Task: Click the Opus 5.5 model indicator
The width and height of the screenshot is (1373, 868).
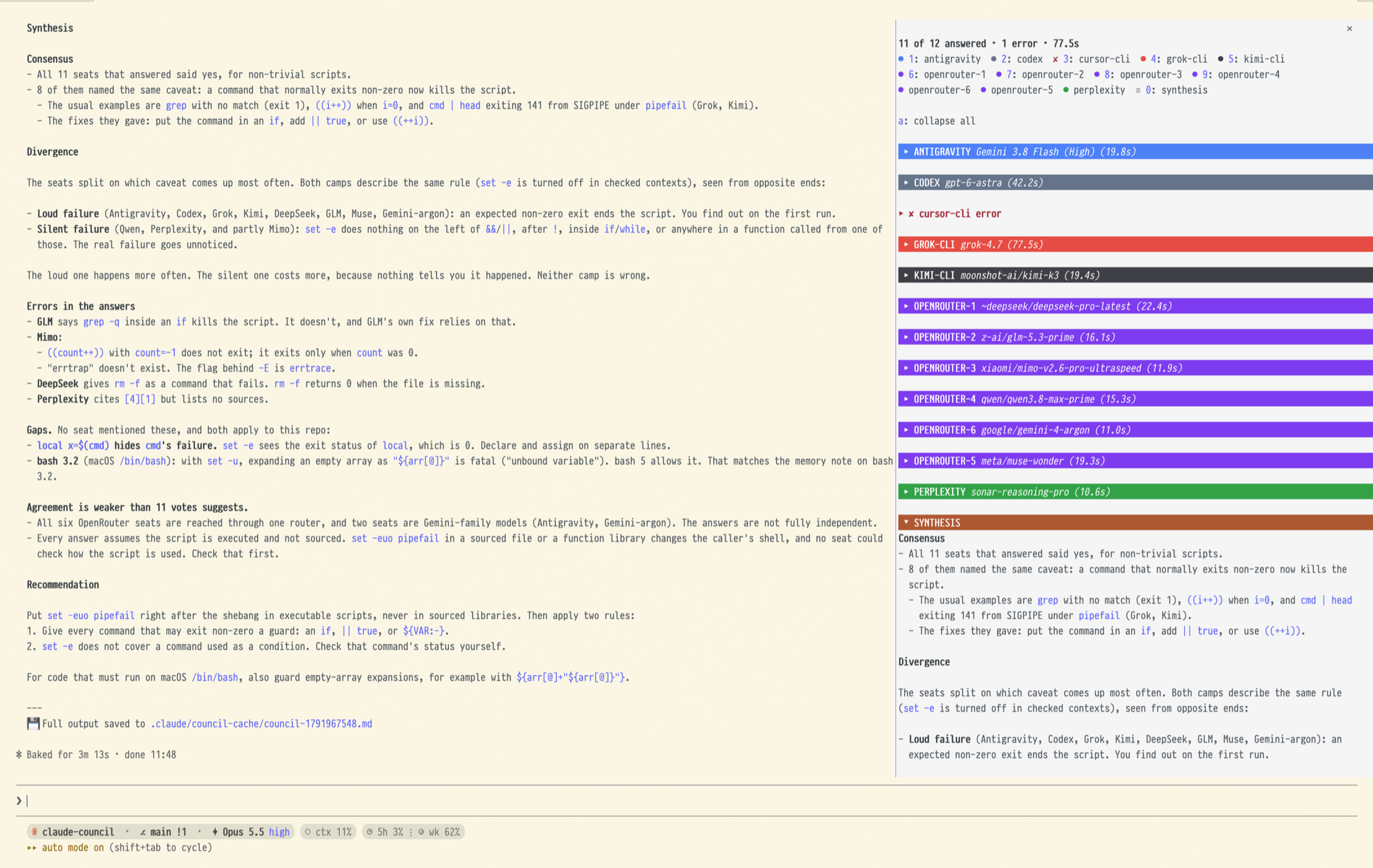Action: click(x=238, y=832)
